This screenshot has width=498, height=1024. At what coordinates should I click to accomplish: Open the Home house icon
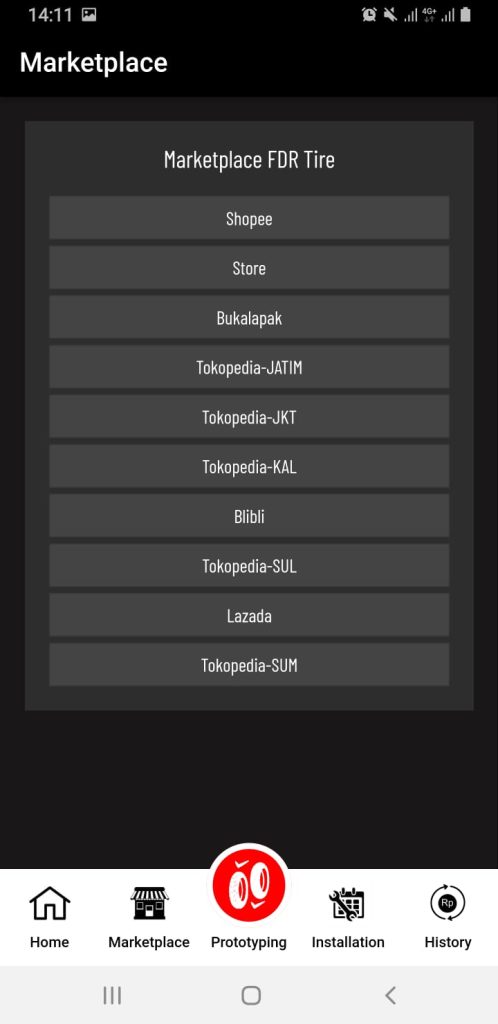50,904
